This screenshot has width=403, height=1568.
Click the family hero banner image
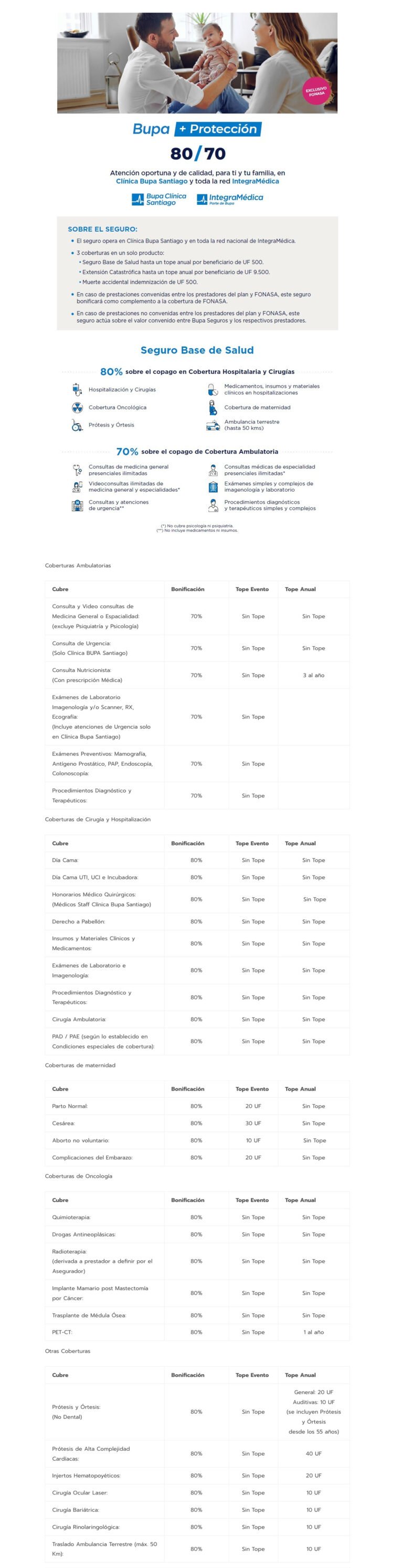click(x=197, y=63)
